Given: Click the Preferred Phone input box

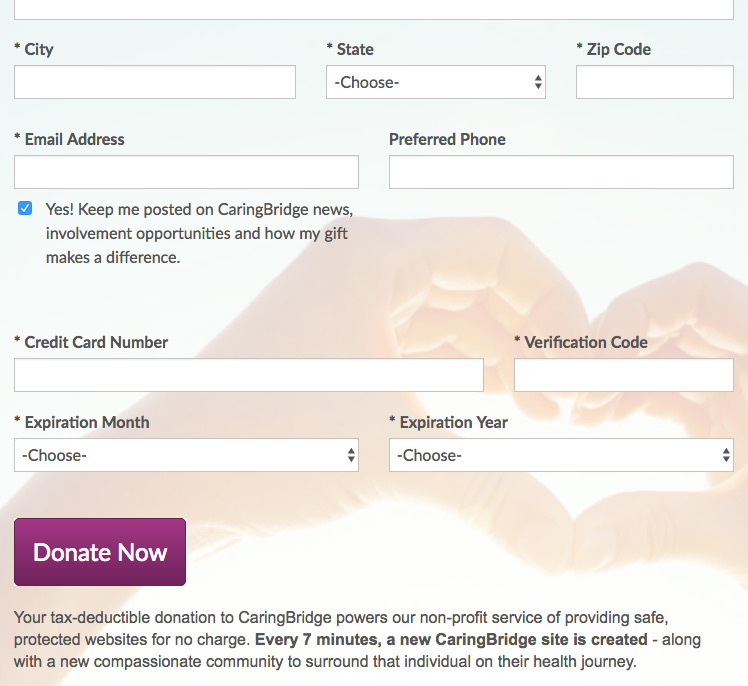Looking at the screenshot, I should pos(561,172).
